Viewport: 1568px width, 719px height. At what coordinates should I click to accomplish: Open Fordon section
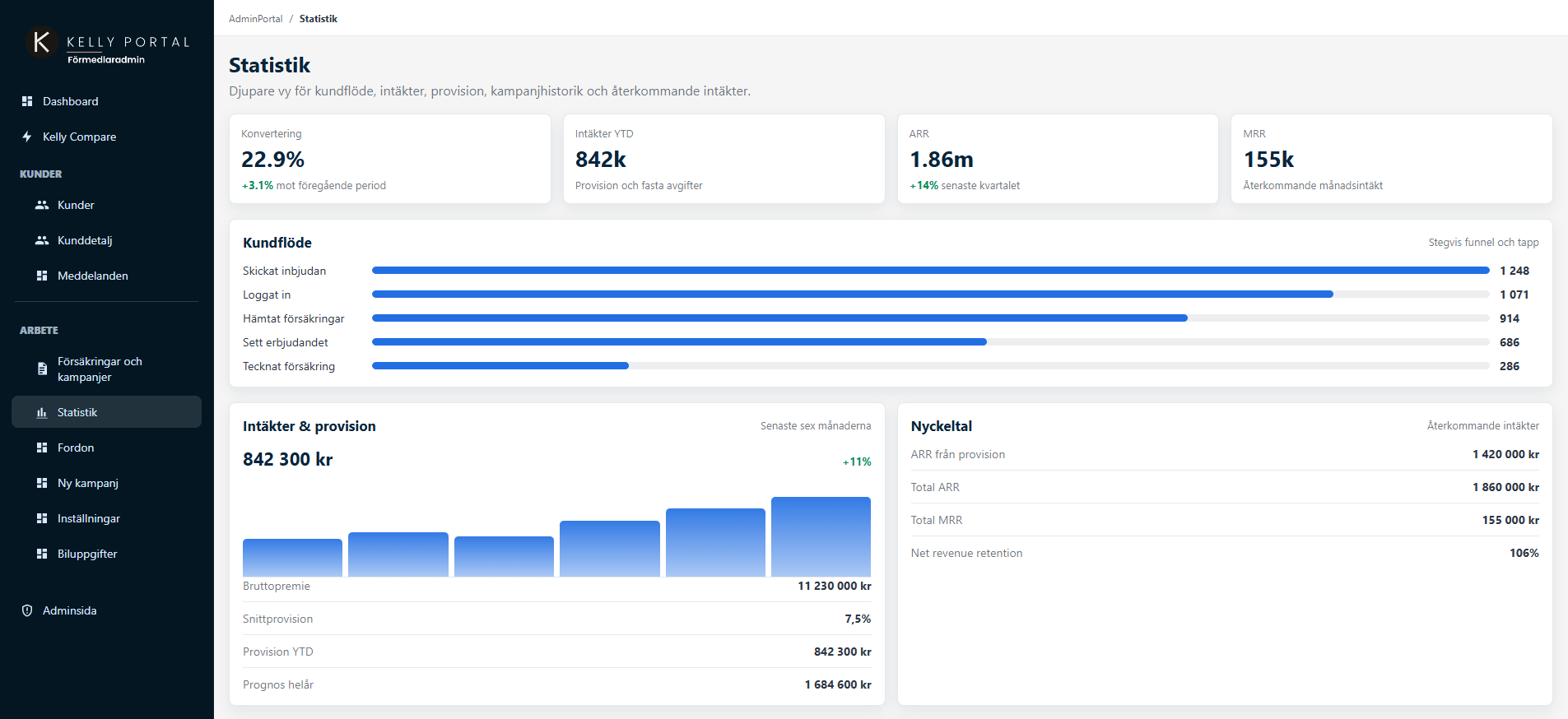106,448
